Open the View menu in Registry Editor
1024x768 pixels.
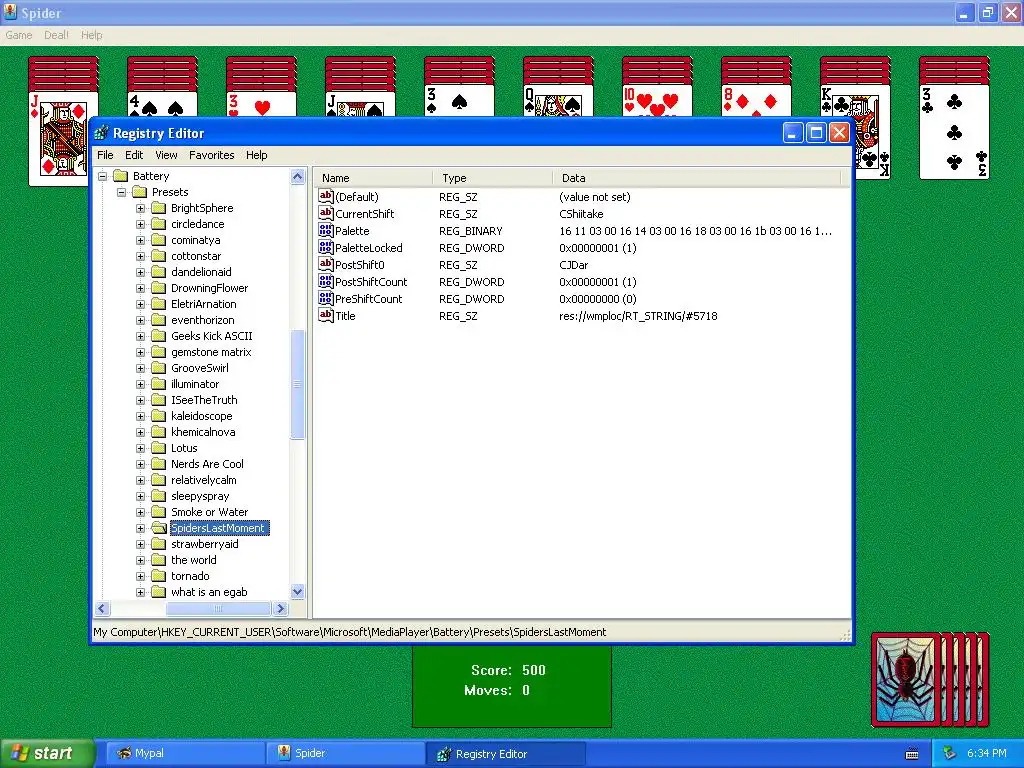click(x=166, y=155)
